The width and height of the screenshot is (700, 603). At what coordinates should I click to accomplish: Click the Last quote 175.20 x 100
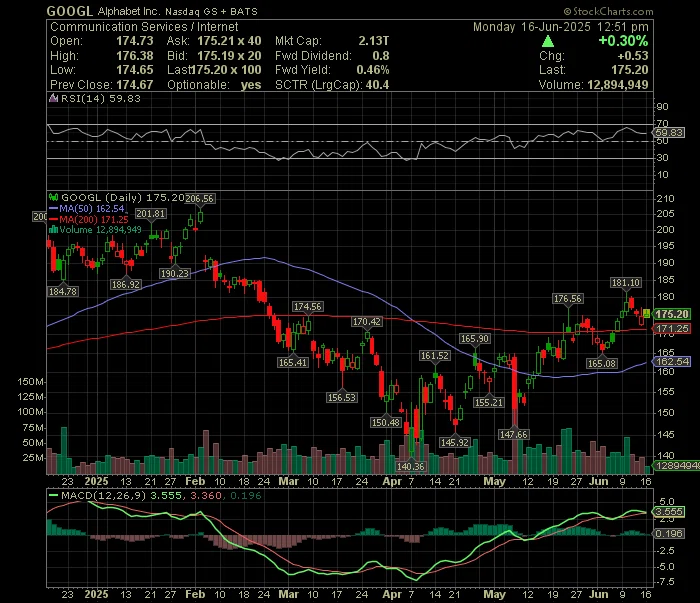tap(226, 70)
